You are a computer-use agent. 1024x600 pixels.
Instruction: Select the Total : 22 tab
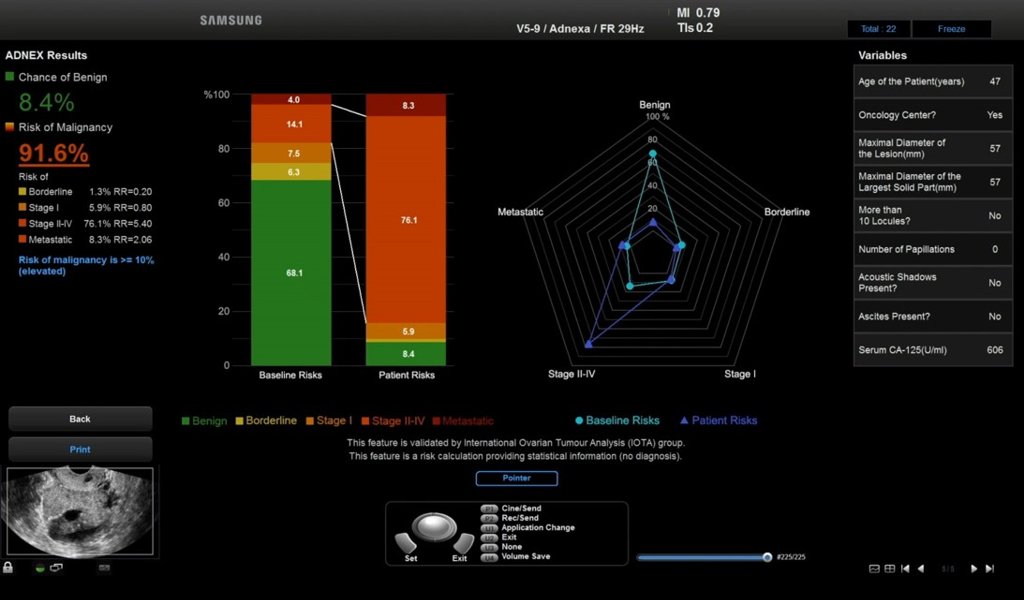pos(878,29)
